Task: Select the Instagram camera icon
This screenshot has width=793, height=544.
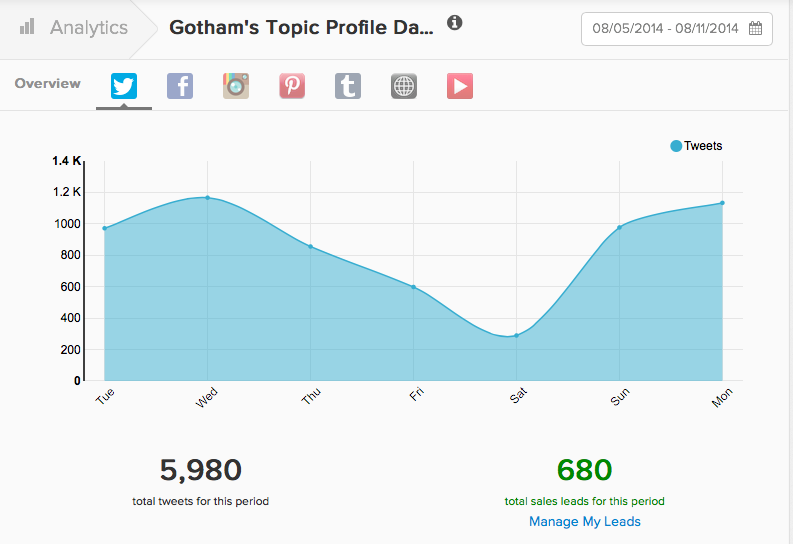Action: point(236,86)
